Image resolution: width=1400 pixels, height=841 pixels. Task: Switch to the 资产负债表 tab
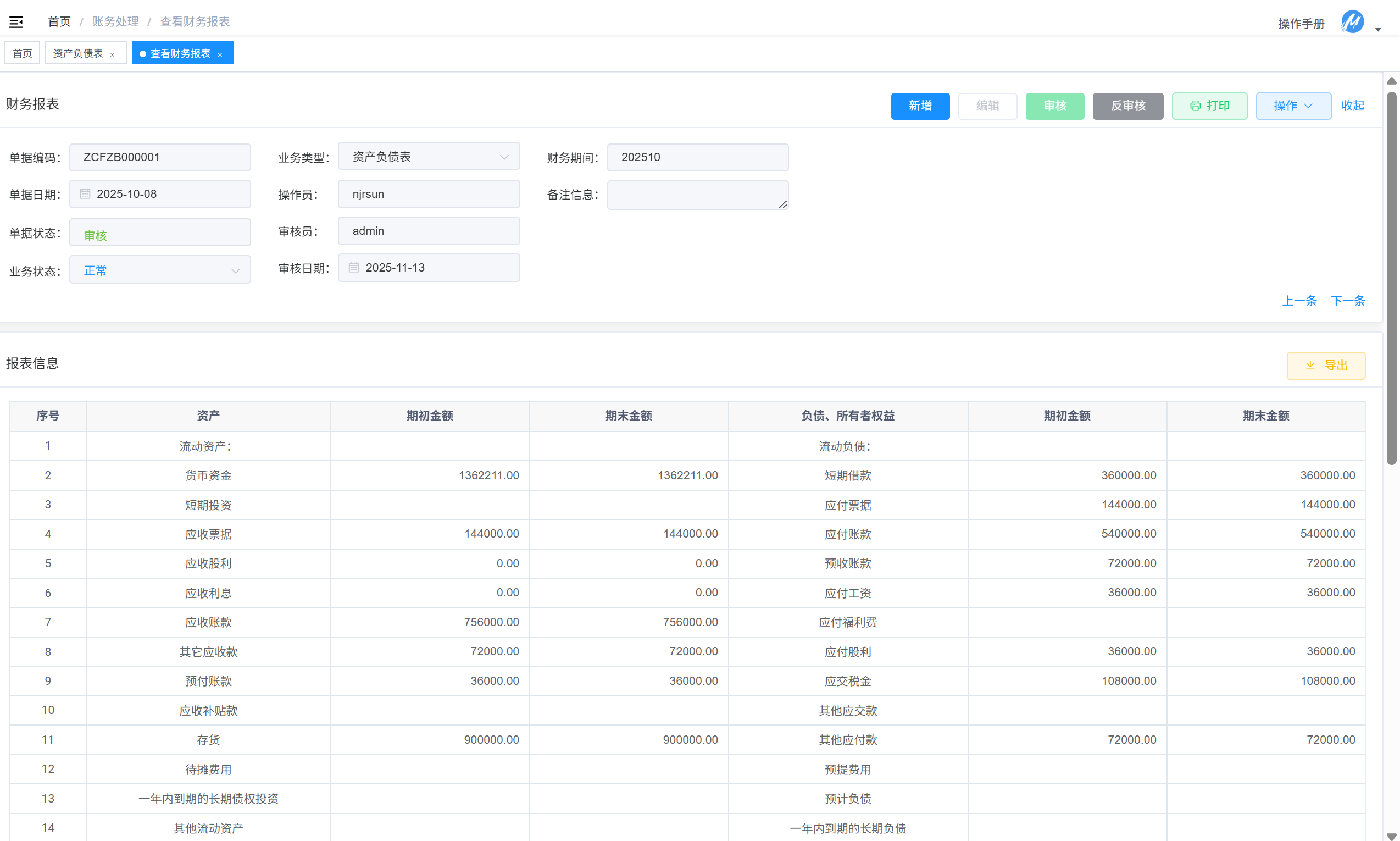78,53
